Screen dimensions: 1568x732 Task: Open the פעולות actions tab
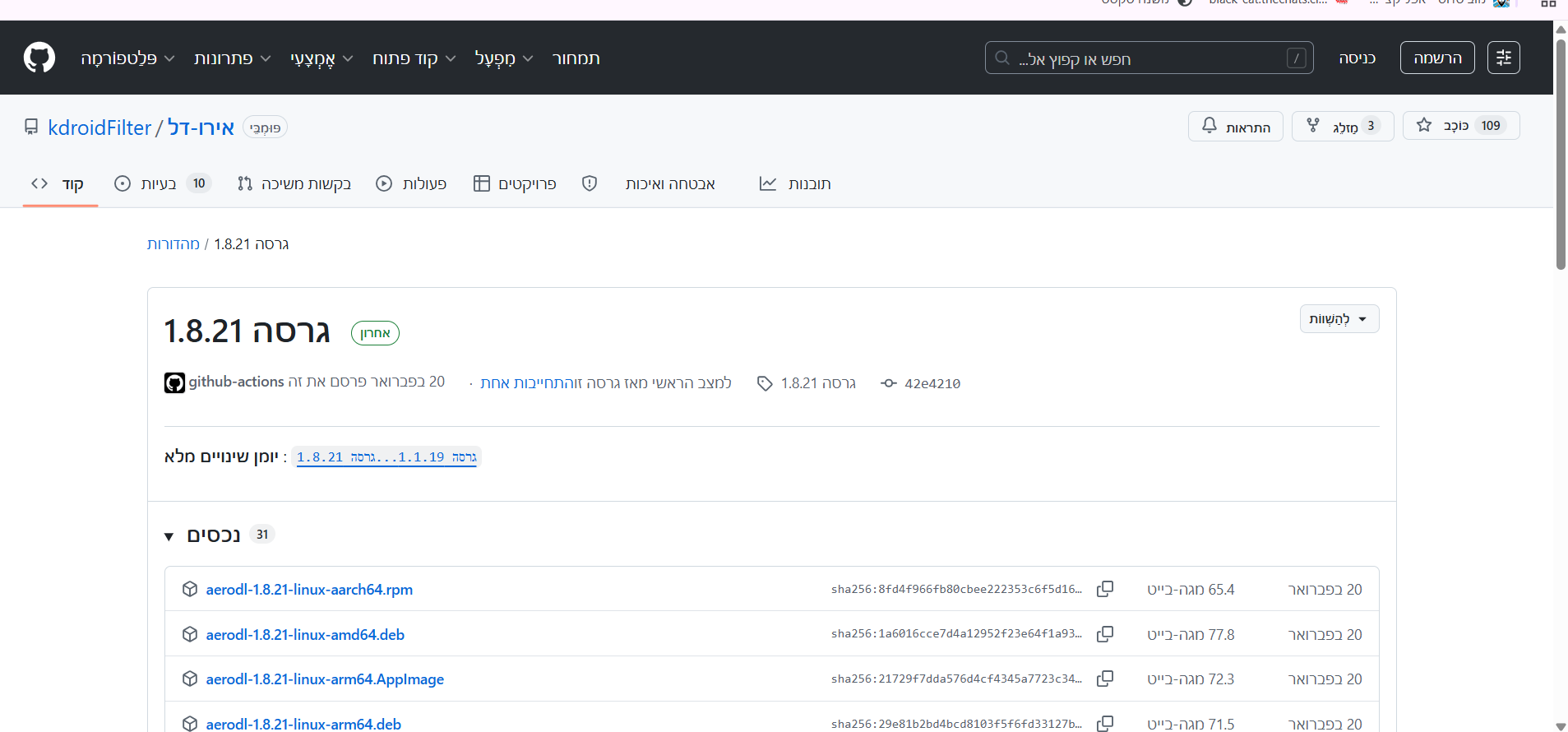pos(411,183)
